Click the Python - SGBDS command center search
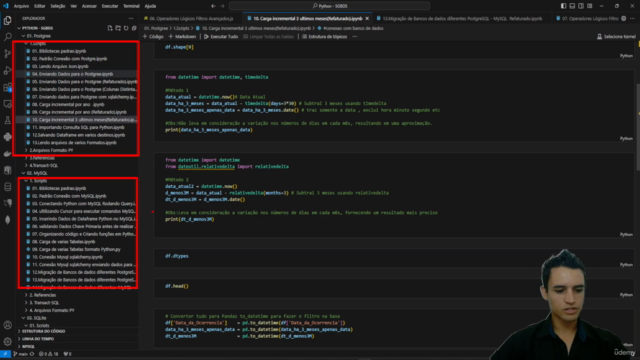This screenshot has height=360, width=640. 329,6
